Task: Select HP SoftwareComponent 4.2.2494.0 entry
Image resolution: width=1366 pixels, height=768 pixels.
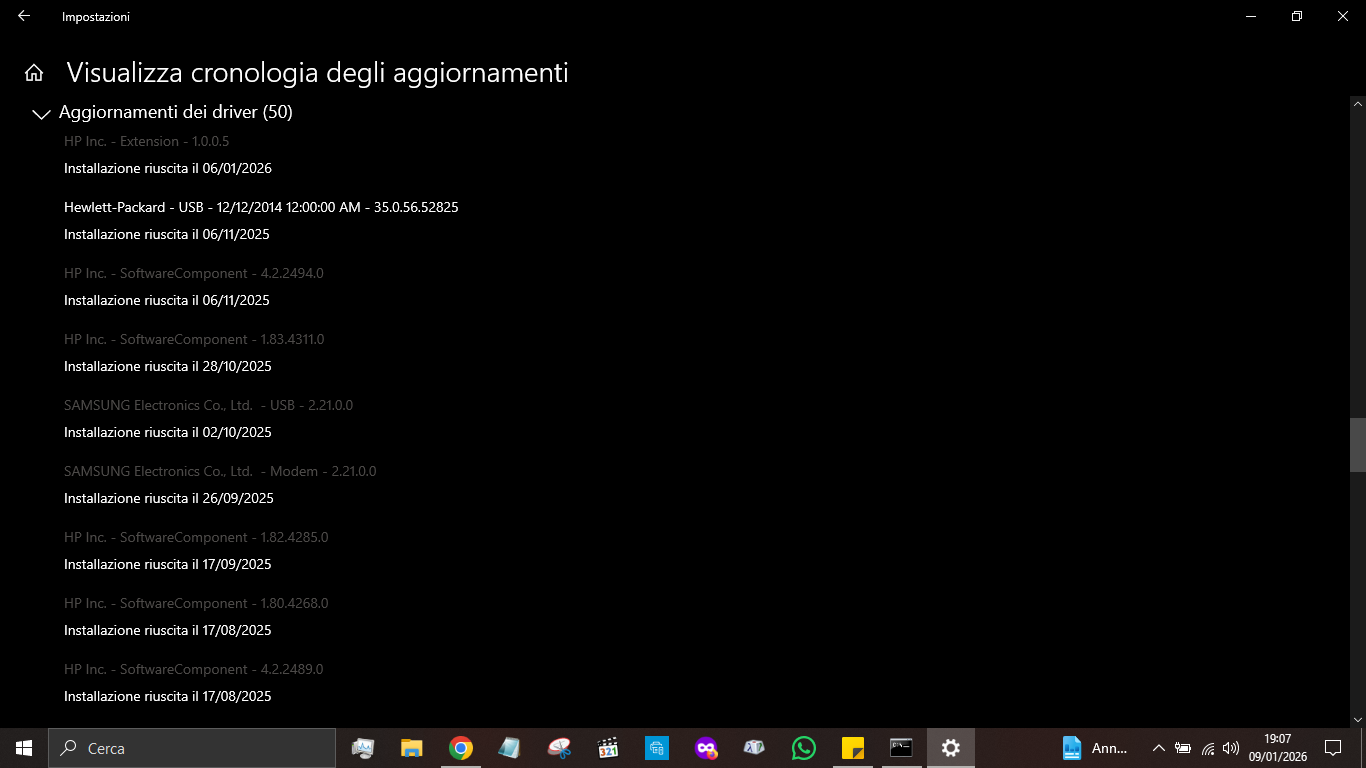Action: [x=194, y=273]
